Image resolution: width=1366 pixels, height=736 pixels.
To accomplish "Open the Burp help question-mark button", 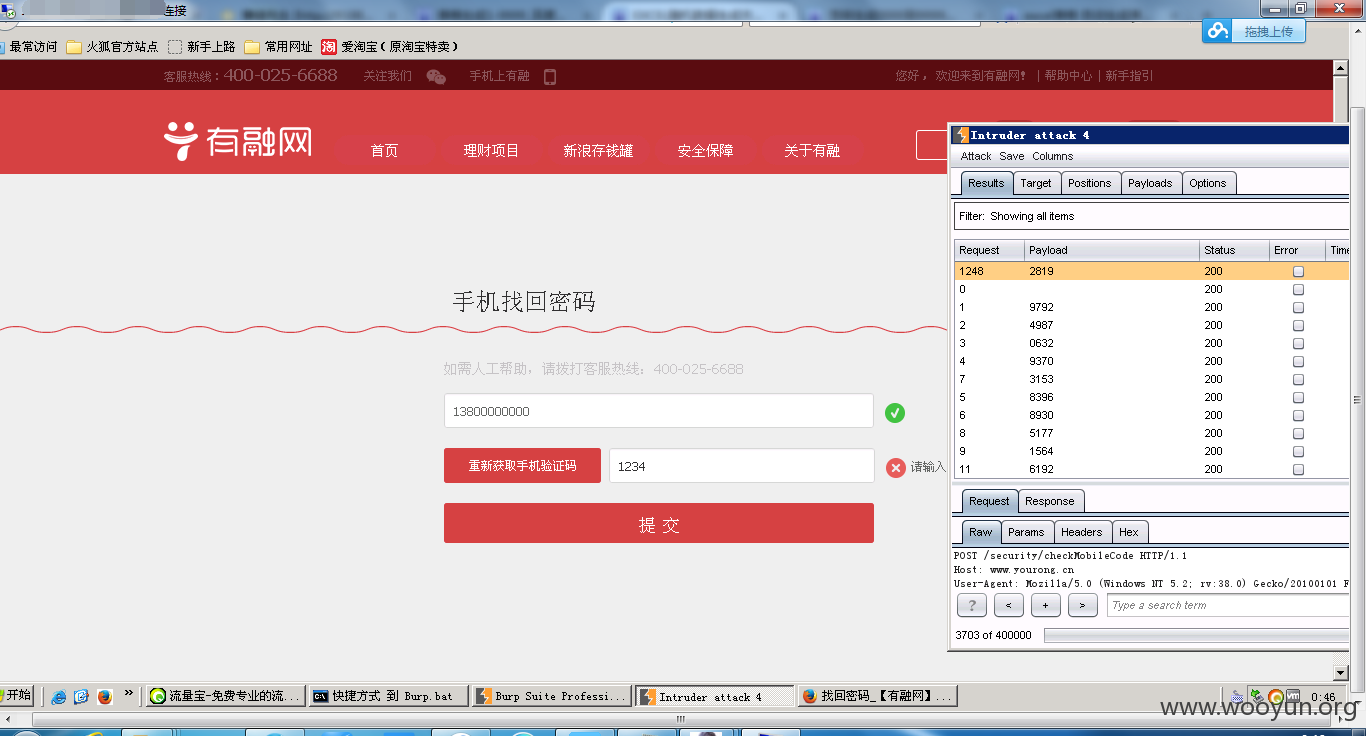I will [x=972, y=605].
